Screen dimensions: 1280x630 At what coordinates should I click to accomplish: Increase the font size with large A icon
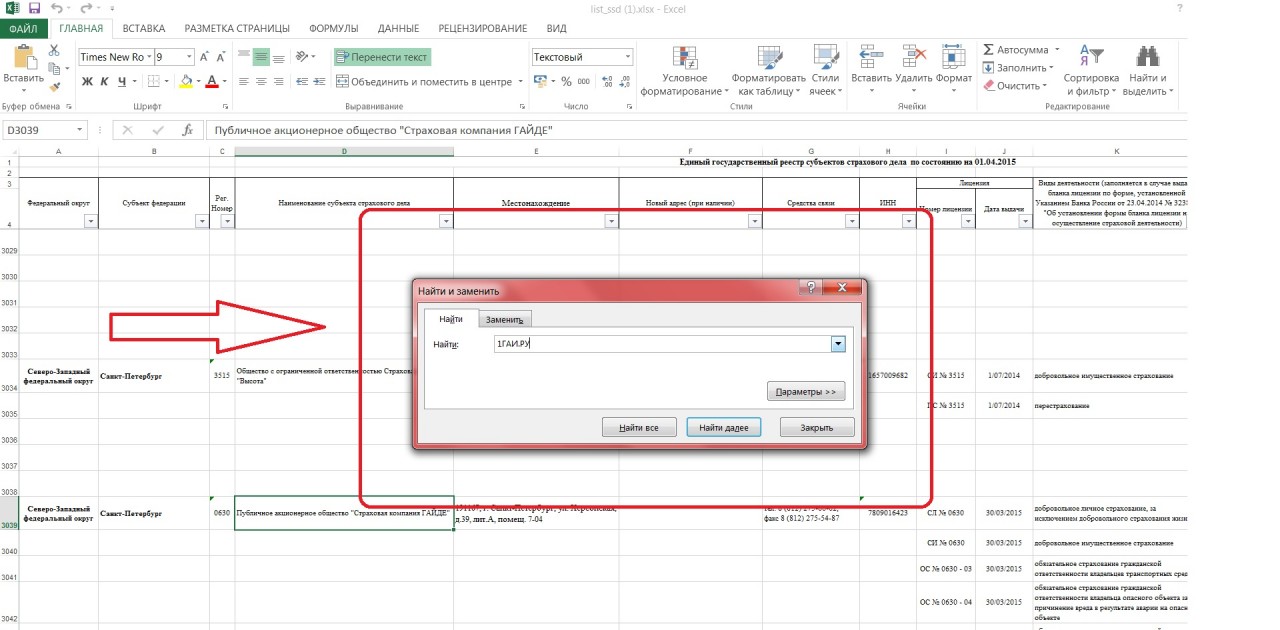pyautogui.click(x=204, y=57)
